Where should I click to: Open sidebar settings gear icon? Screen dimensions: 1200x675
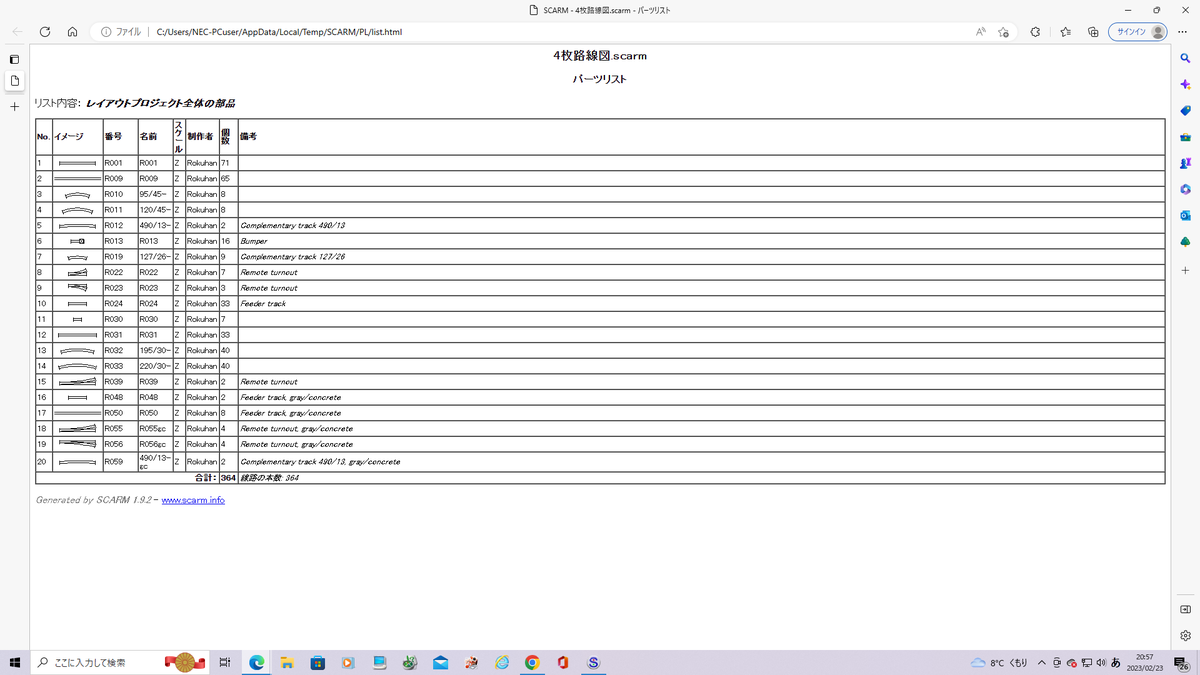pyautogui.click(x=1185, y=635)
